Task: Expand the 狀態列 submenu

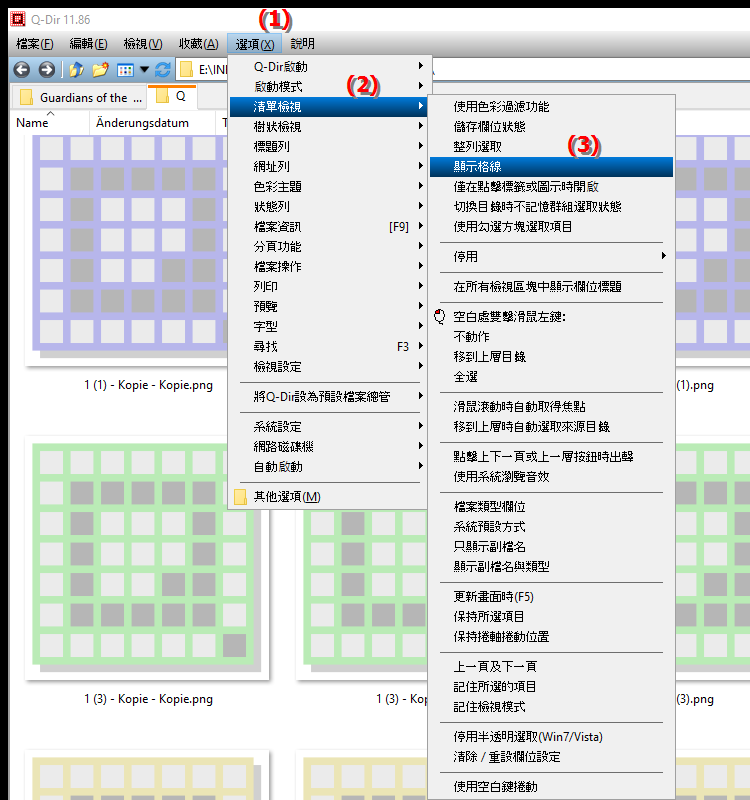Action: [328, 206]
